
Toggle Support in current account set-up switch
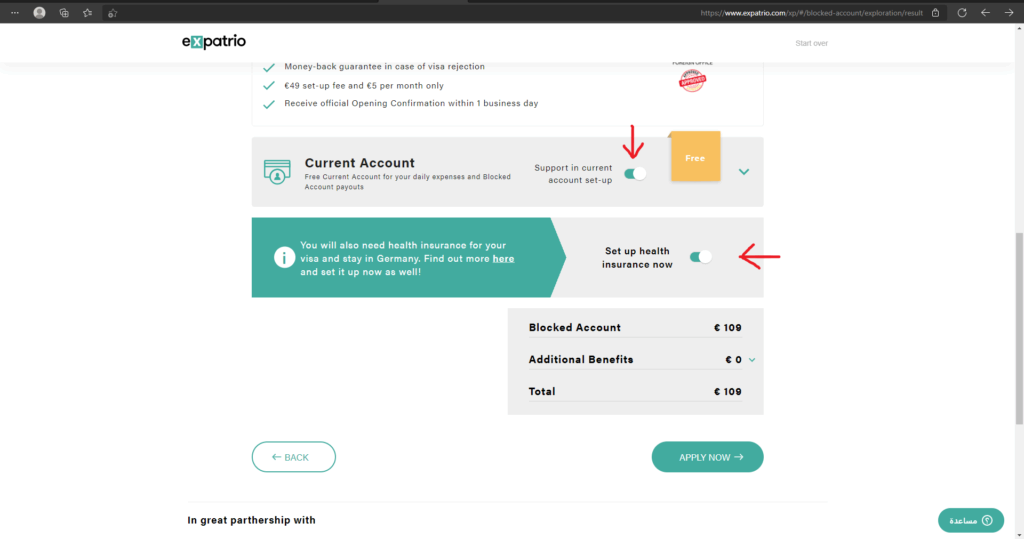635,174
